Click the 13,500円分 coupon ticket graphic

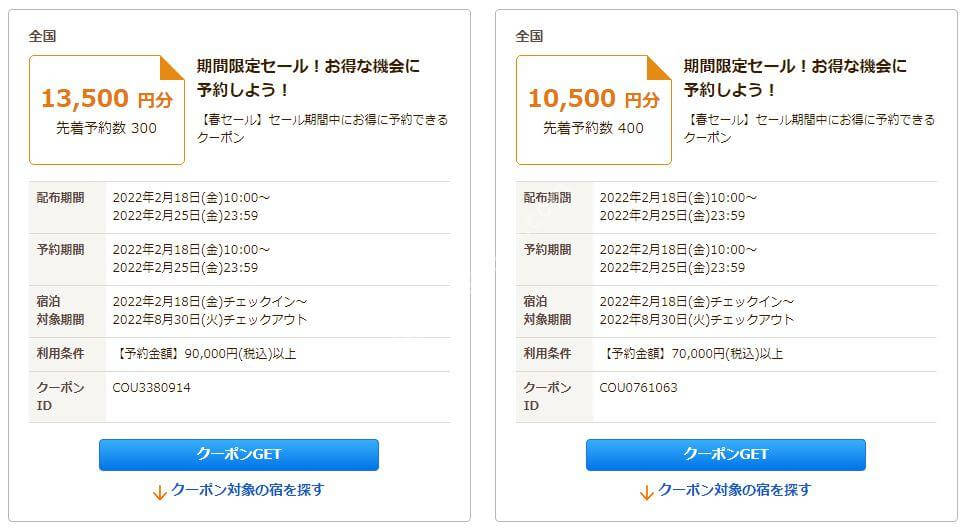tap(107, 110)
